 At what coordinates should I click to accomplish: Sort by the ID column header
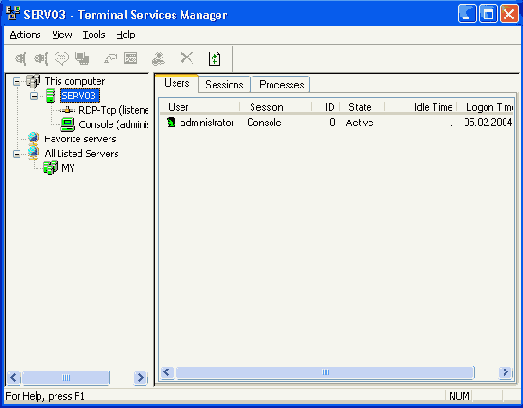(326, 107)
